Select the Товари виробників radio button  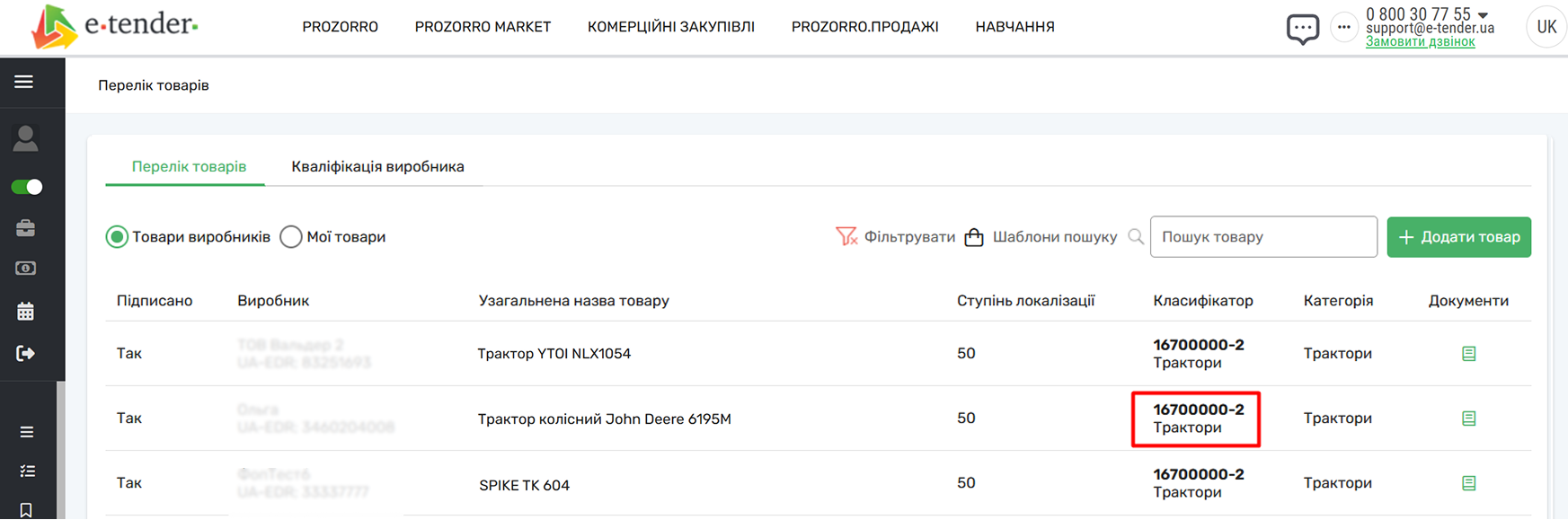point(117,237)
